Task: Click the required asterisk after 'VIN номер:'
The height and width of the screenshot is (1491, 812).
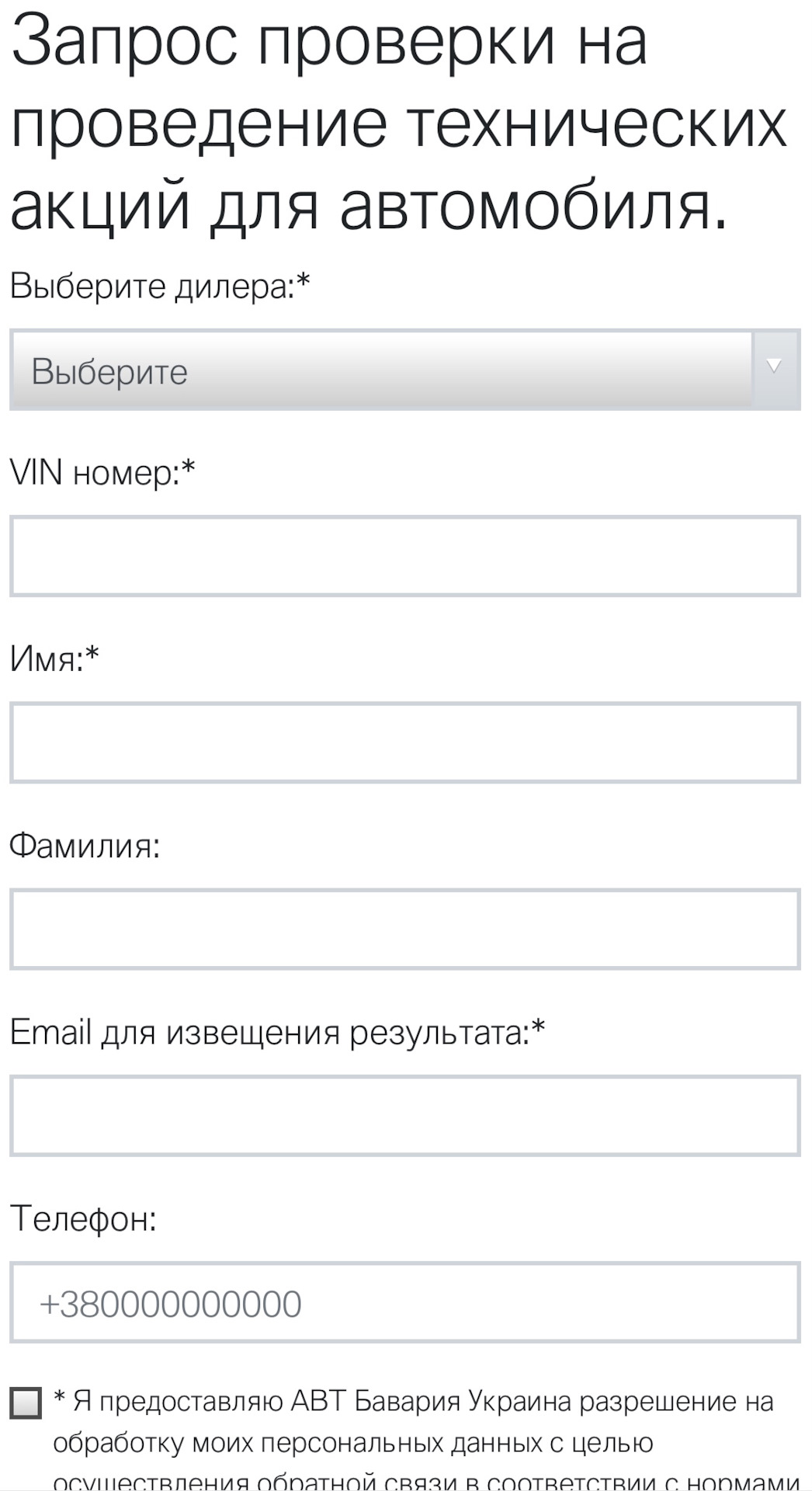Action: point(188,467)
